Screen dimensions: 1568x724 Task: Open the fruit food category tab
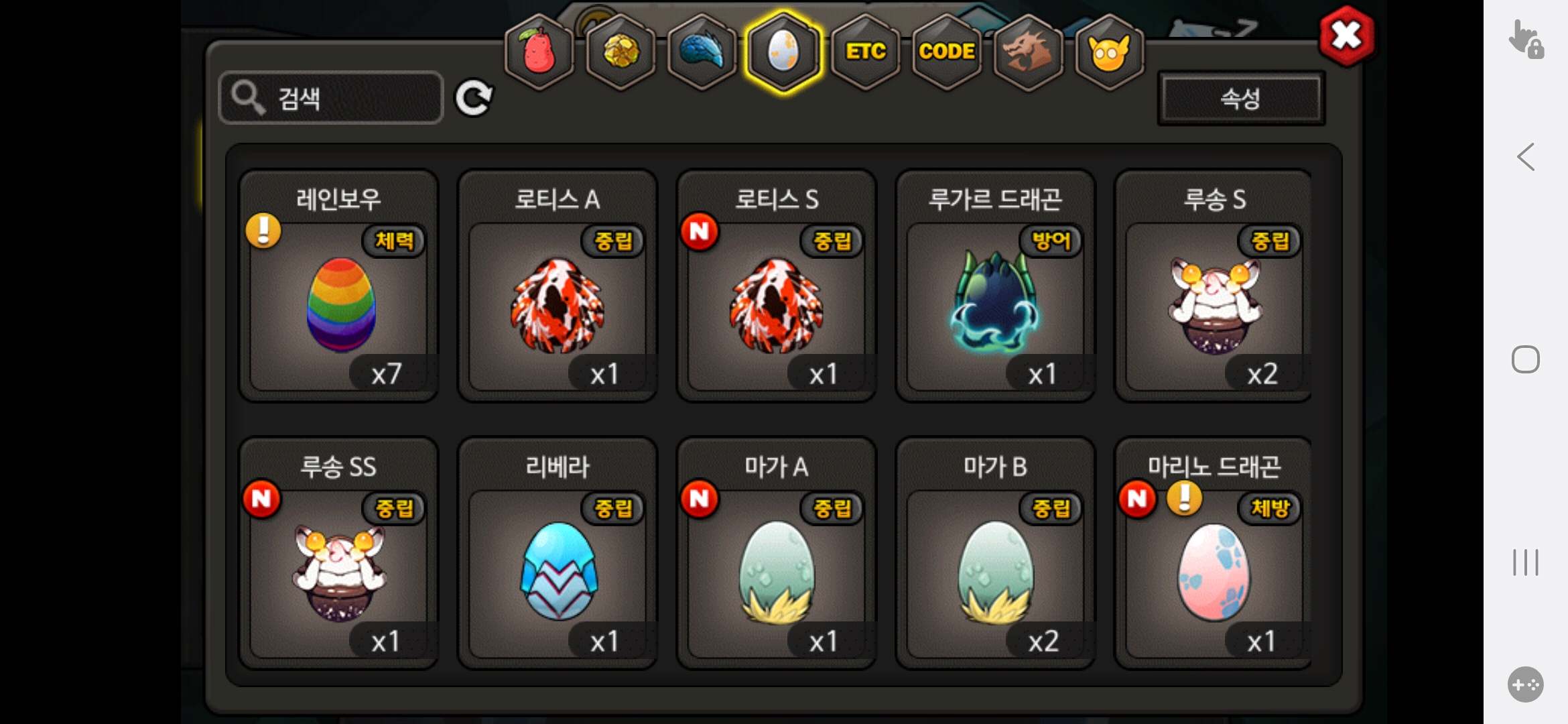[x=539, y=52]
